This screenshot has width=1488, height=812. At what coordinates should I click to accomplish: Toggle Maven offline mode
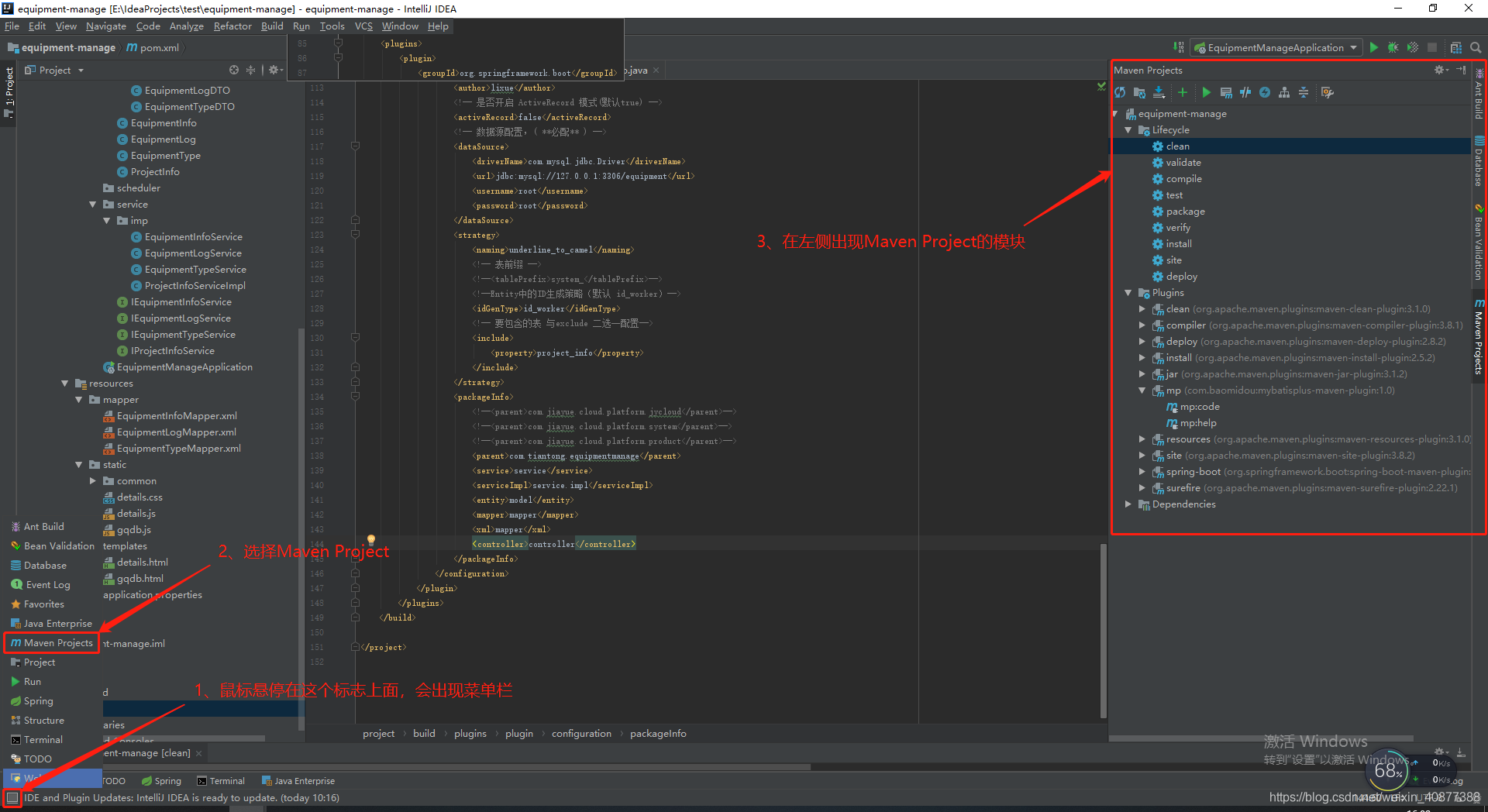1245,92
